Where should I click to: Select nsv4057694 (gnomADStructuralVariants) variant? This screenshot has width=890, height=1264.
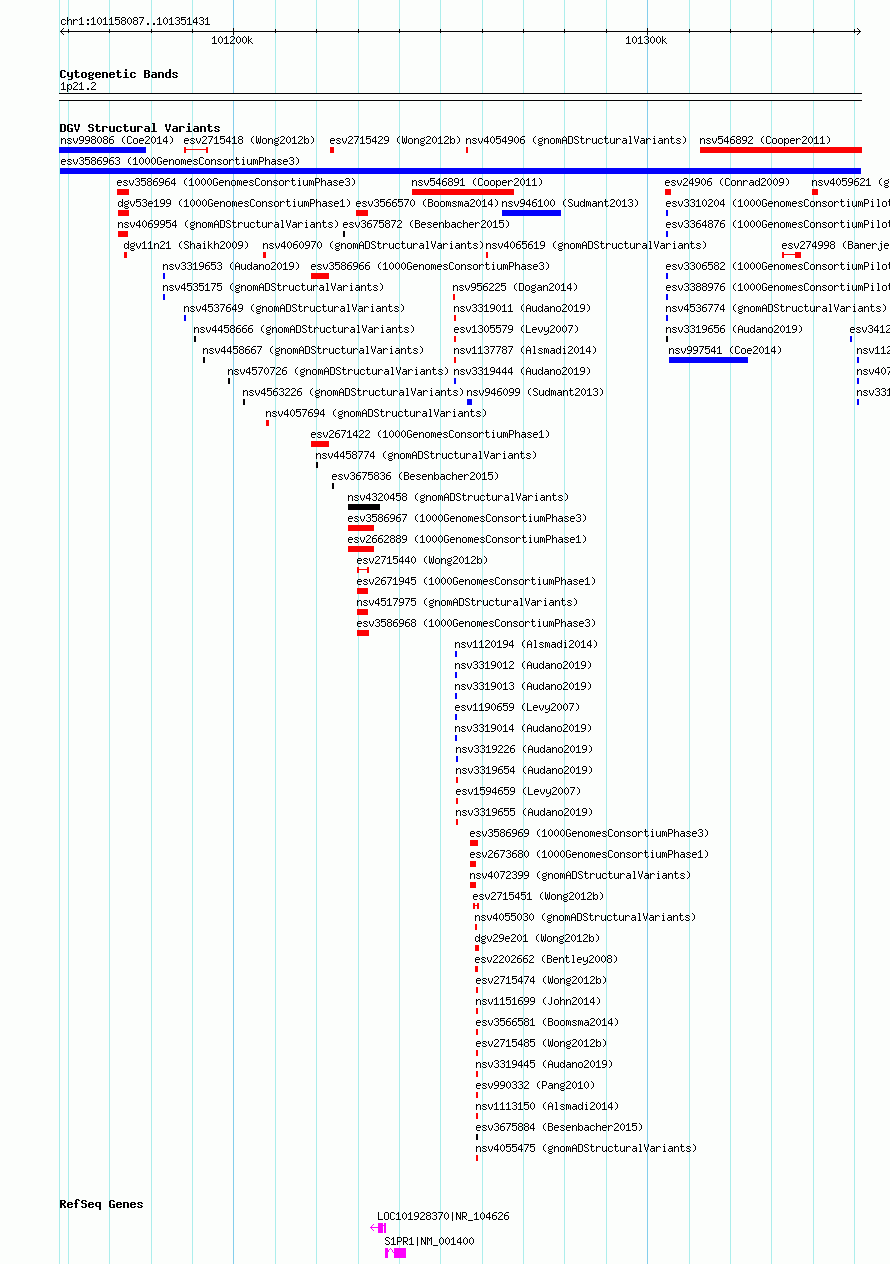(x=376, y=414)
